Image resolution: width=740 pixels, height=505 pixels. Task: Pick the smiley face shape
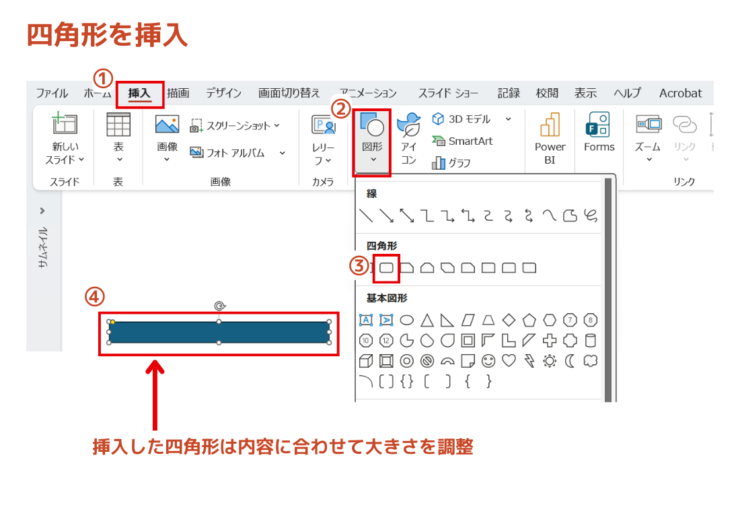pos(488,361)
